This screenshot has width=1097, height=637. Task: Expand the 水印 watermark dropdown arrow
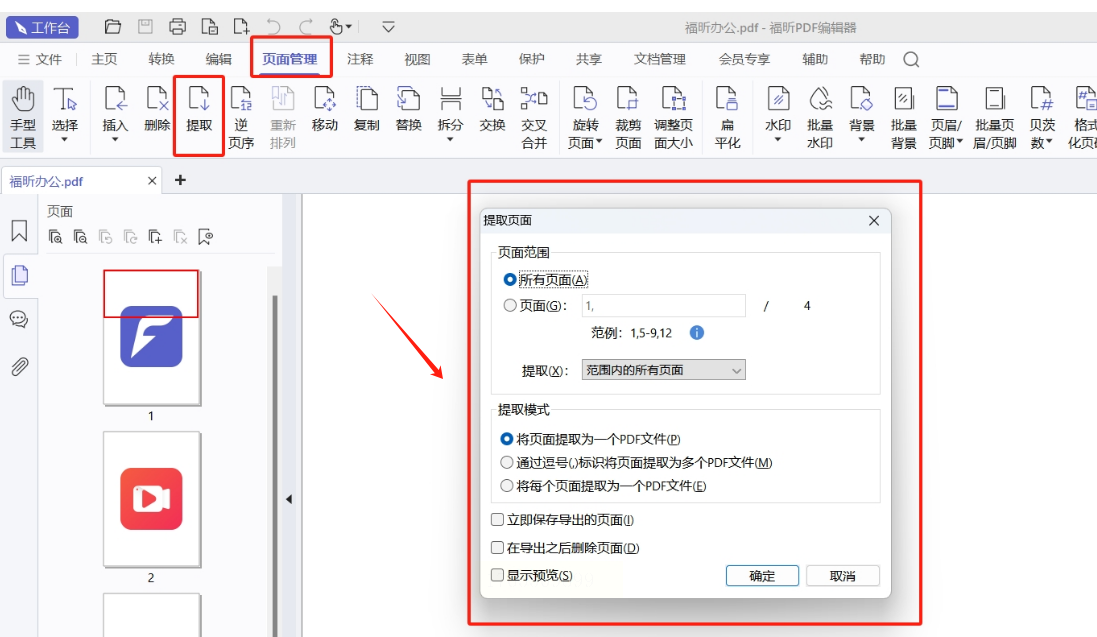[x=777, y=141]
